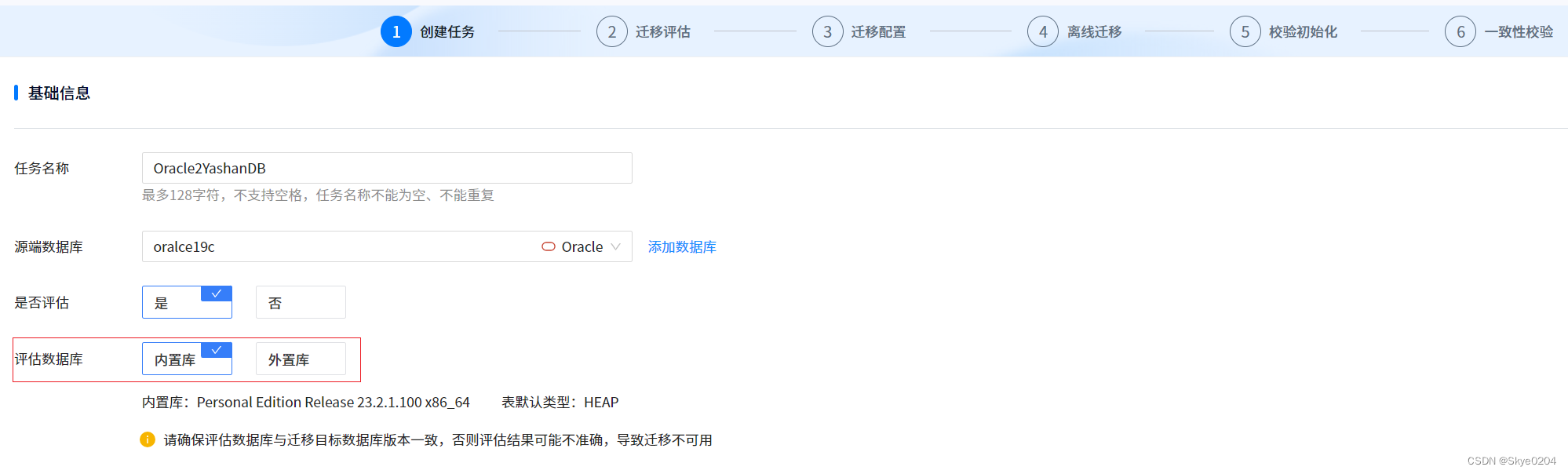The width and height of the screenshot is (1568, 474).
Task: Click the 任务名称 input containing Oracle2YashanDB
Action: pyautogui.click(x=387, y=168)
